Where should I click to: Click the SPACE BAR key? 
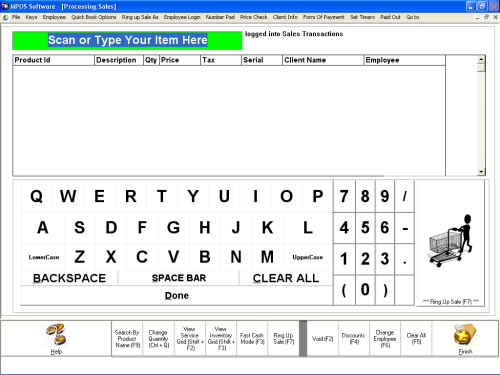click(179, 278)
